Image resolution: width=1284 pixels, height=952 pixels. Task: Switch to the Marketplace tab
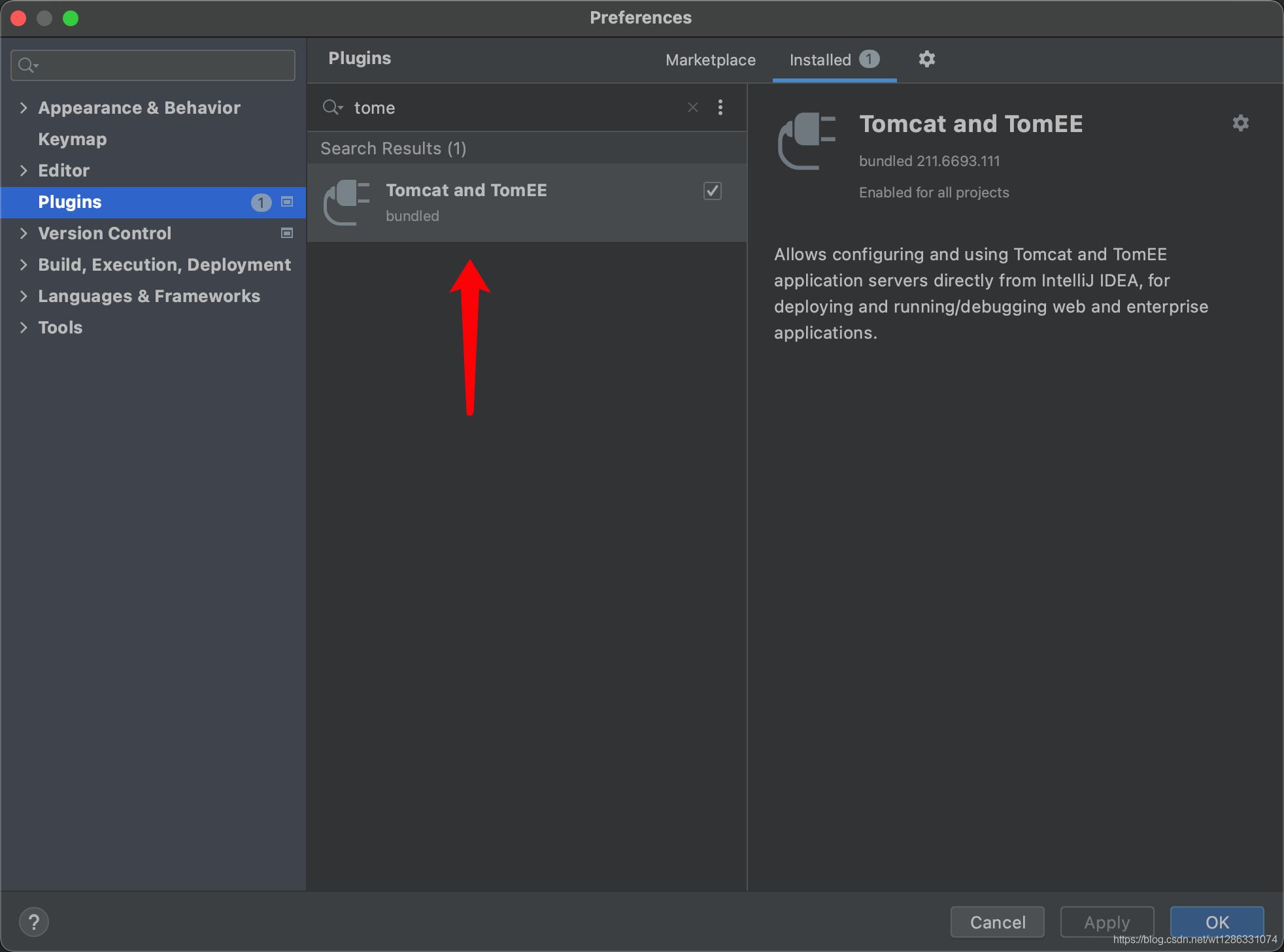point(710,60)
